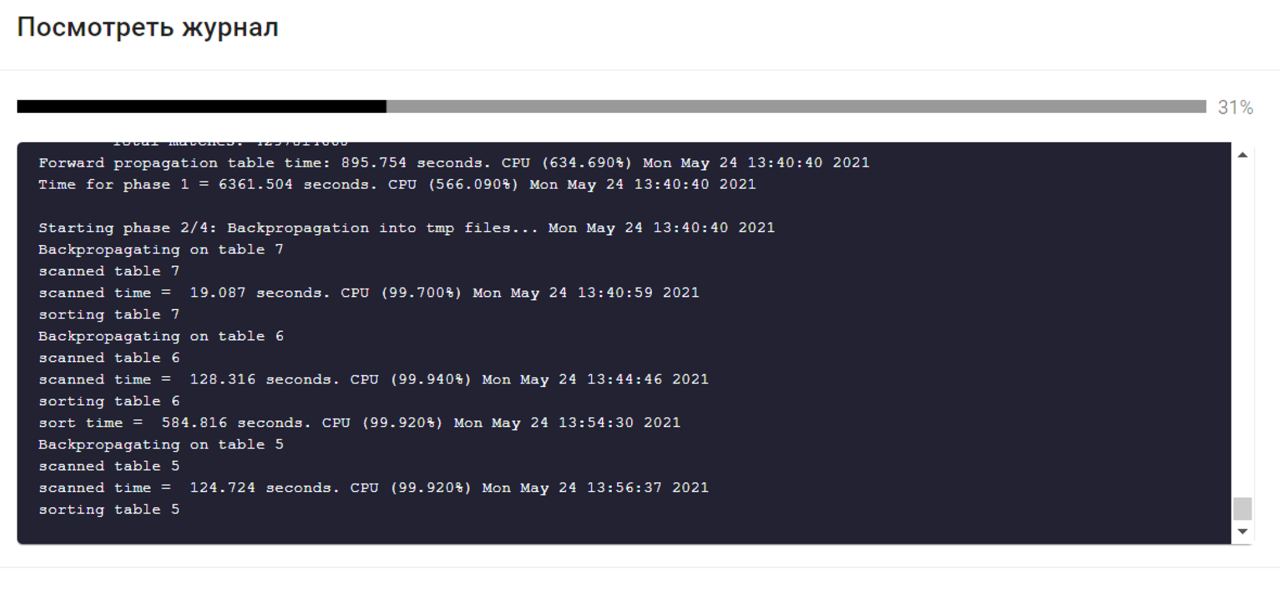Click the 'scanned time = 124.724 seconds' line
1280x594 pixels.
373,488
